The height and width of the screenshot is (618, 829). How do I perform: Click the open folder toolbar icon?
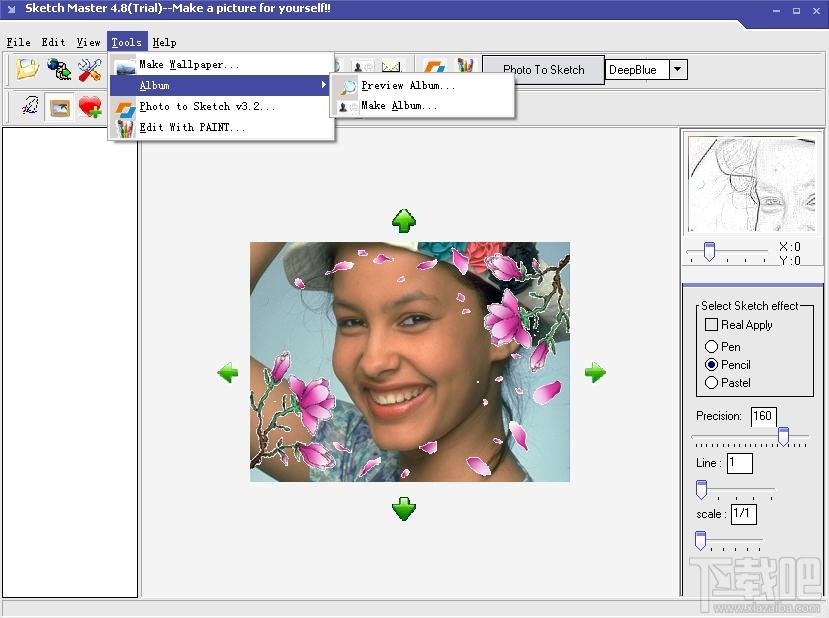(x=27, y=69)
